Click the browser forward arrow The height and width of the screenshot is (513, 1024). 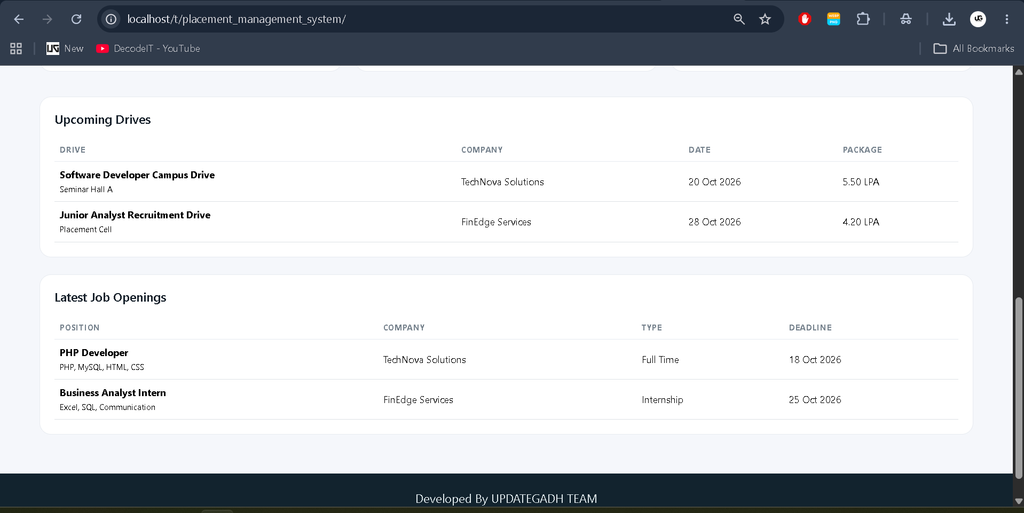click(47, 19)
